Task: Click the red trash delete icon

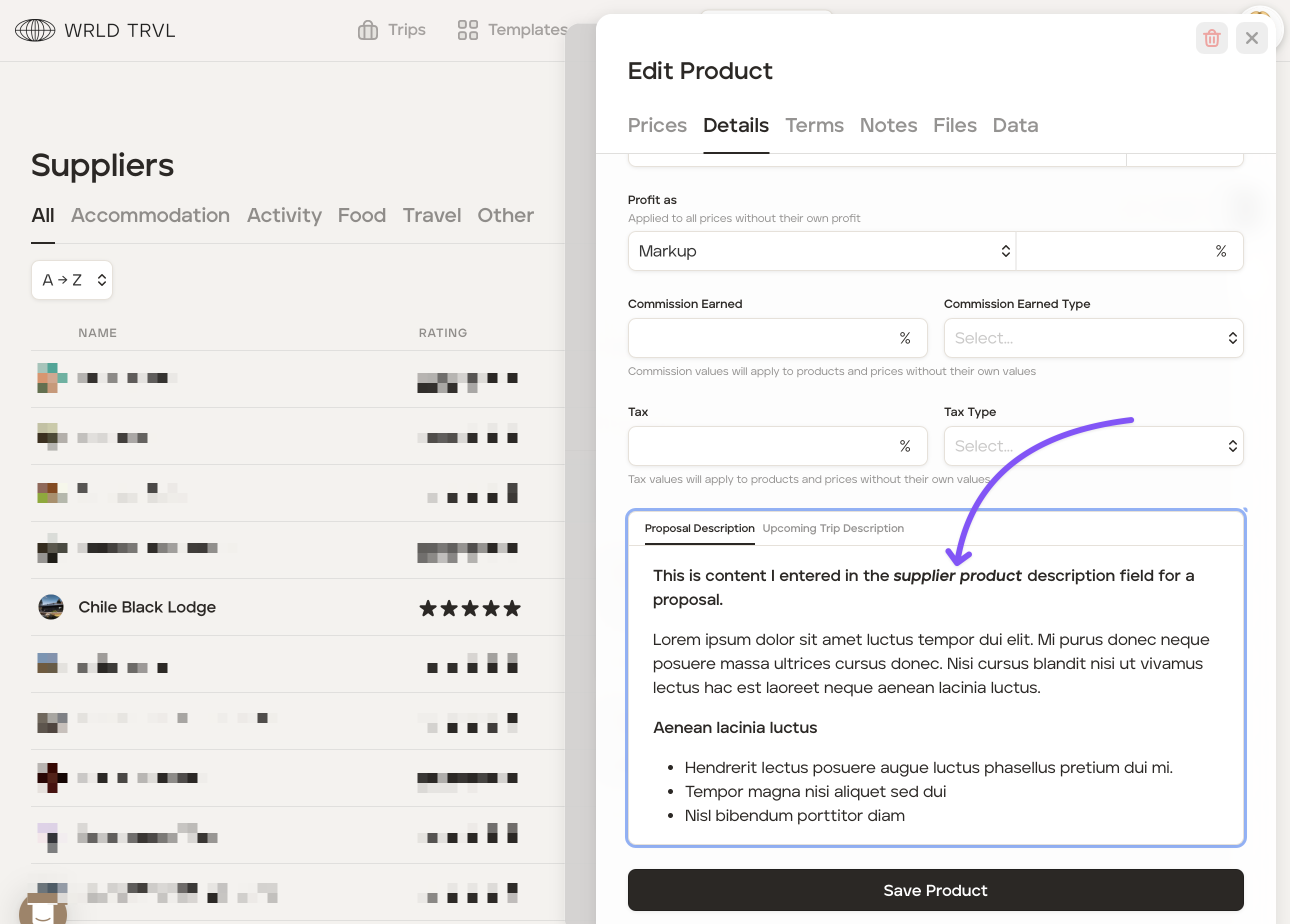Action: tap(1211, 38)
